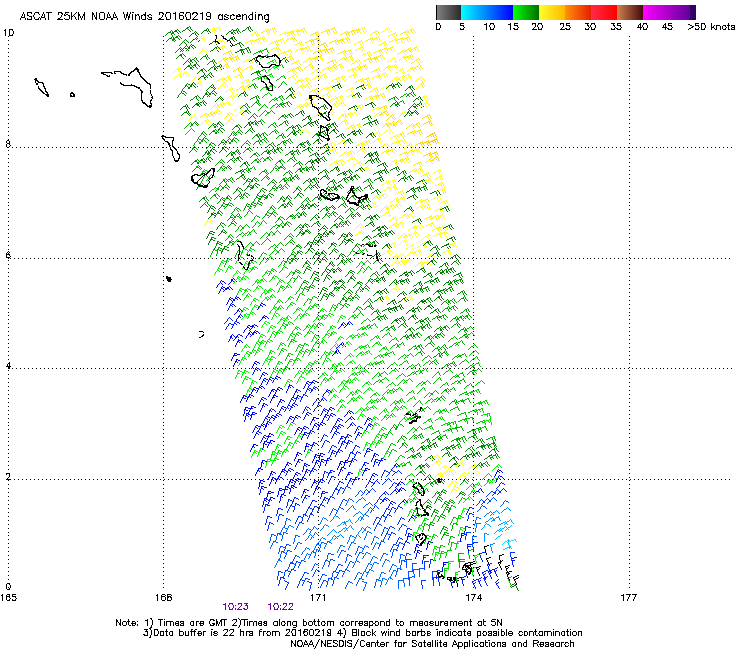Click longitude label '165' on bottom axis
This screenshot has width=740, height=650.
[8, 598]
